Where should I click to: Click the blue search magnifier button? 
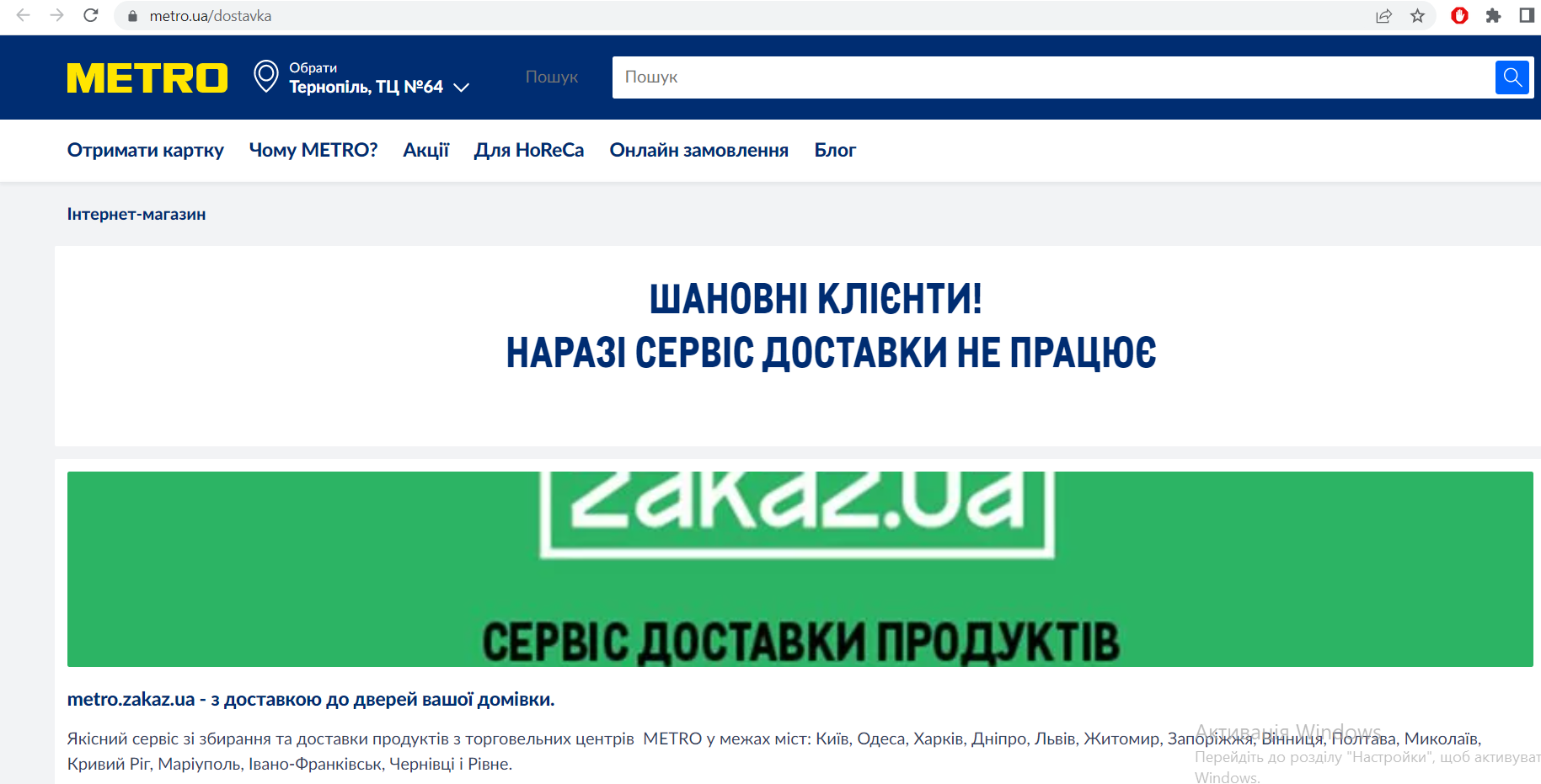coord(1512,77)
